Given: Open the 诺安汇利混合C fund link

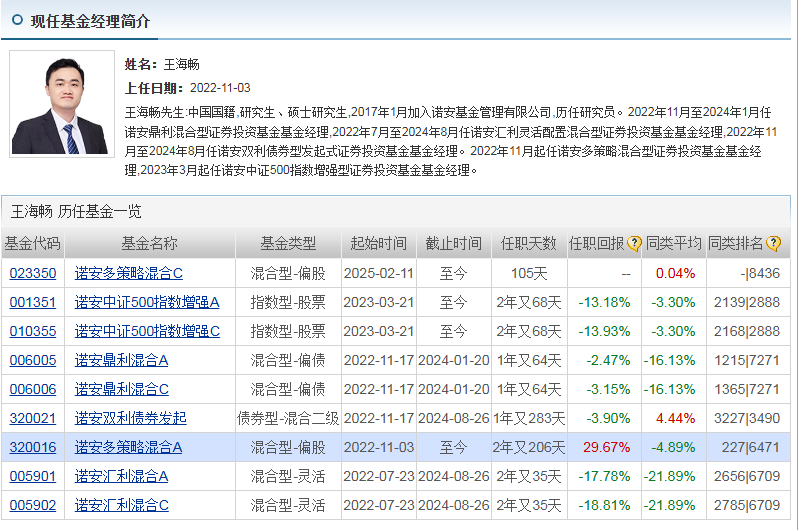Looking at the screenshot, I should click(x=122, y=506).
